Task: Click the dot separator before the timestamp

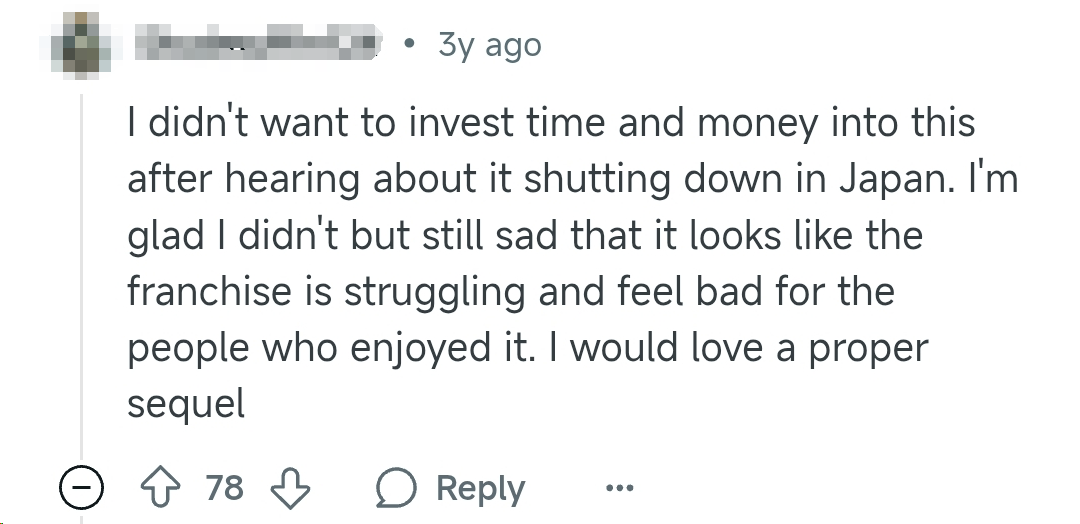Action: coord(408,44)
